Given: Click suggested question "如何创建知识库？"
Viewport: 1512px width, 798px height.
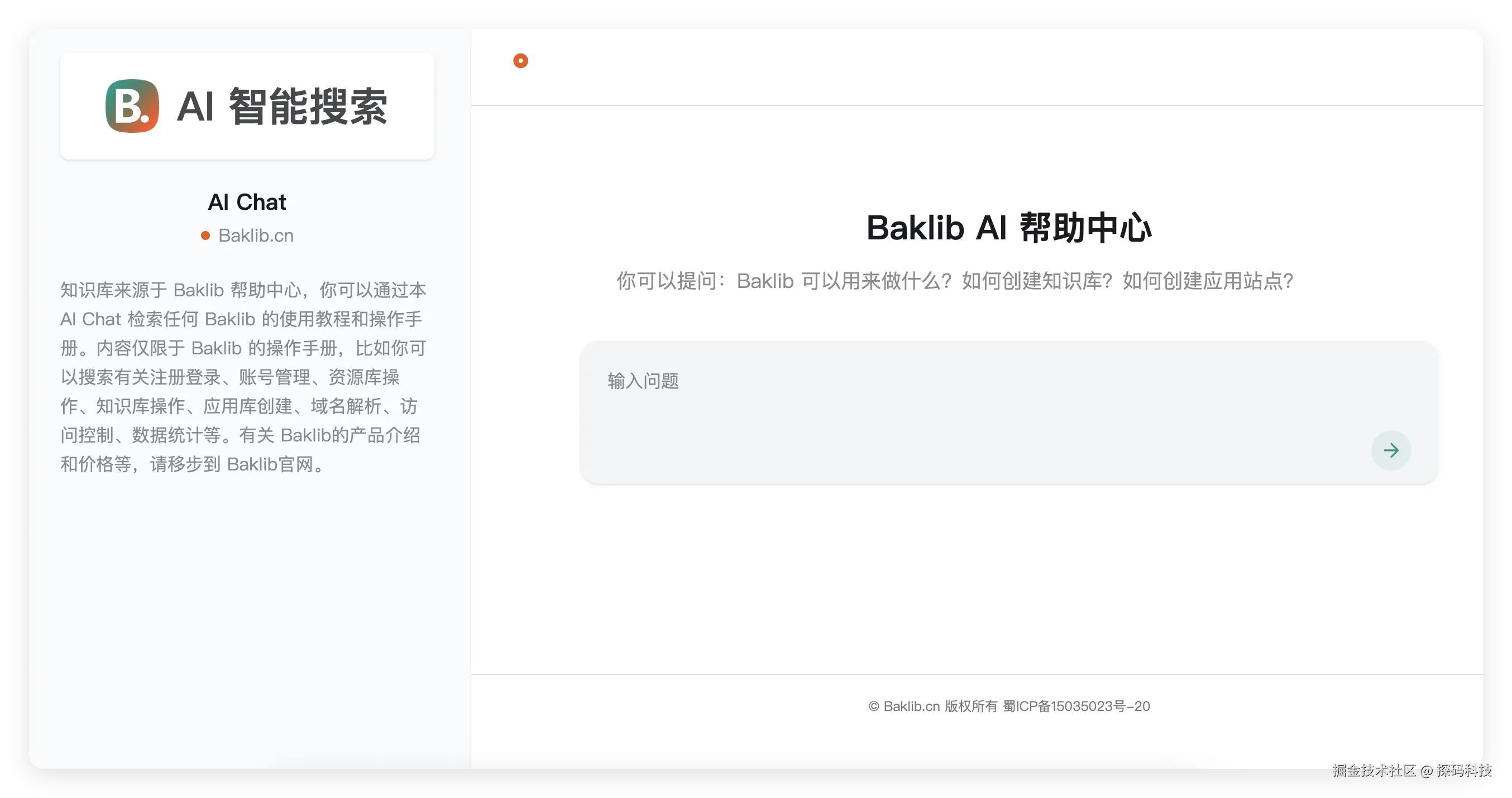Looking at the screenshot, I should 1036,281.
